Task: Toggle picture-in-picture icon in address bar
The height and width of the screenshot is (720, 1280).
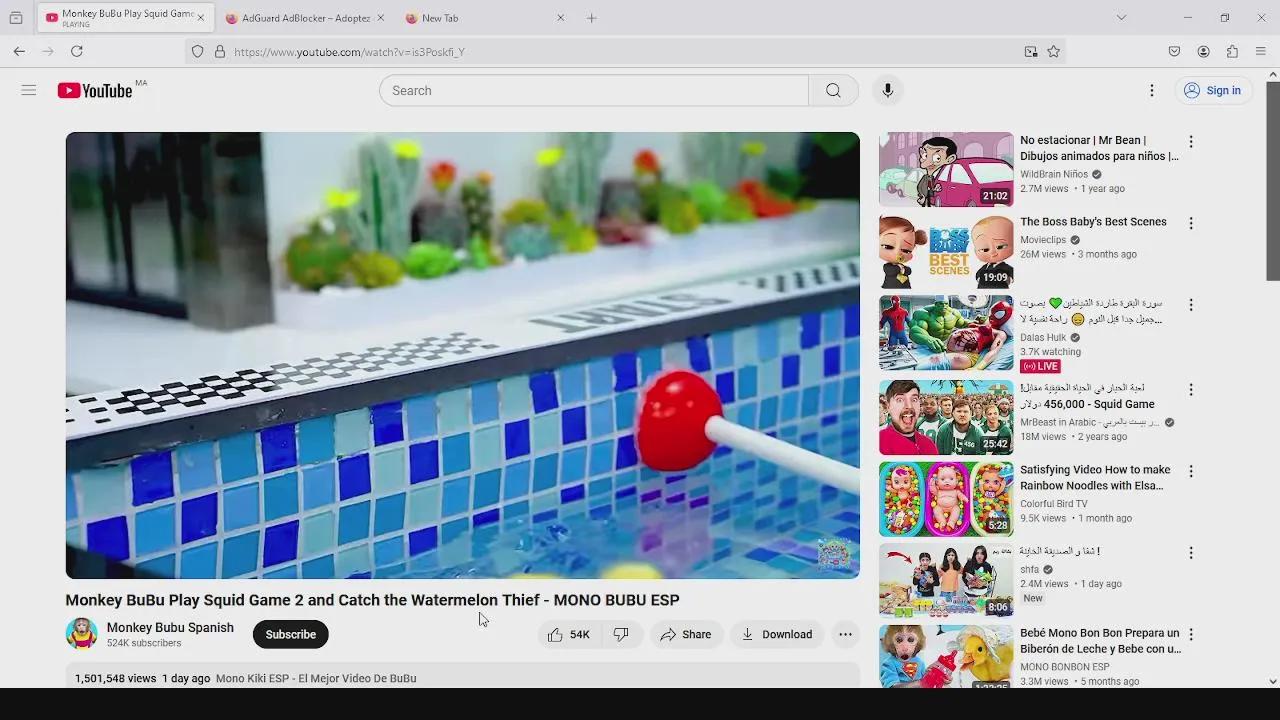Action: pos(1031,52)
